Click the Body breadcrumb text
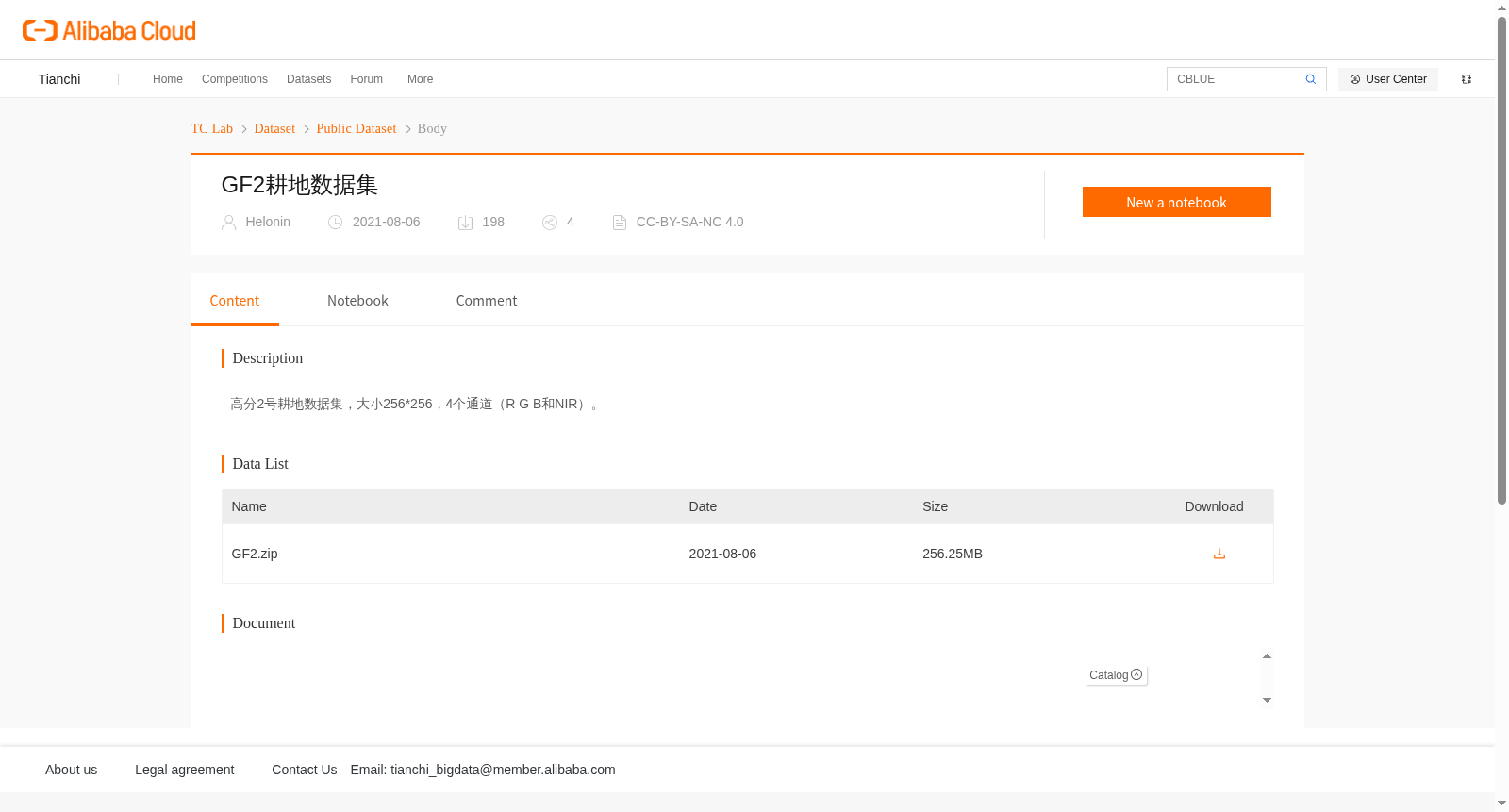This screenshot has height=812, width=1509. point(432,129)
